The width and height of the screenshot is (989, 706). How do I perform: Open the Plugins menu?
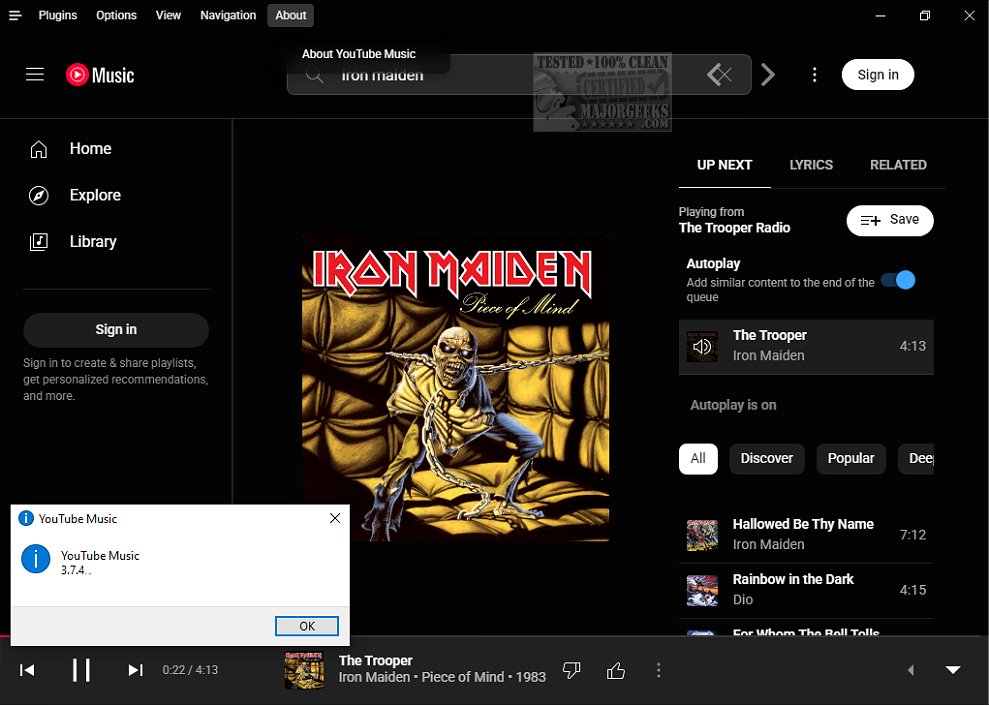[57, 15]
